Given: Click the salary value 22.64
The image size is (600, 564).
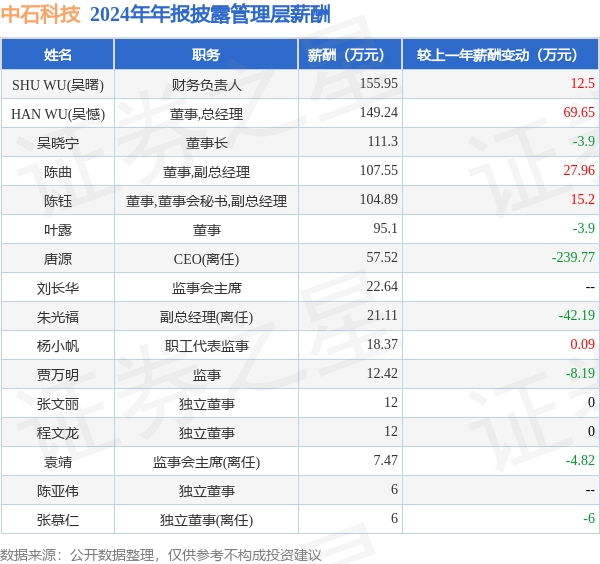Looking at the screenshot, I should click(x=382, y=286).
